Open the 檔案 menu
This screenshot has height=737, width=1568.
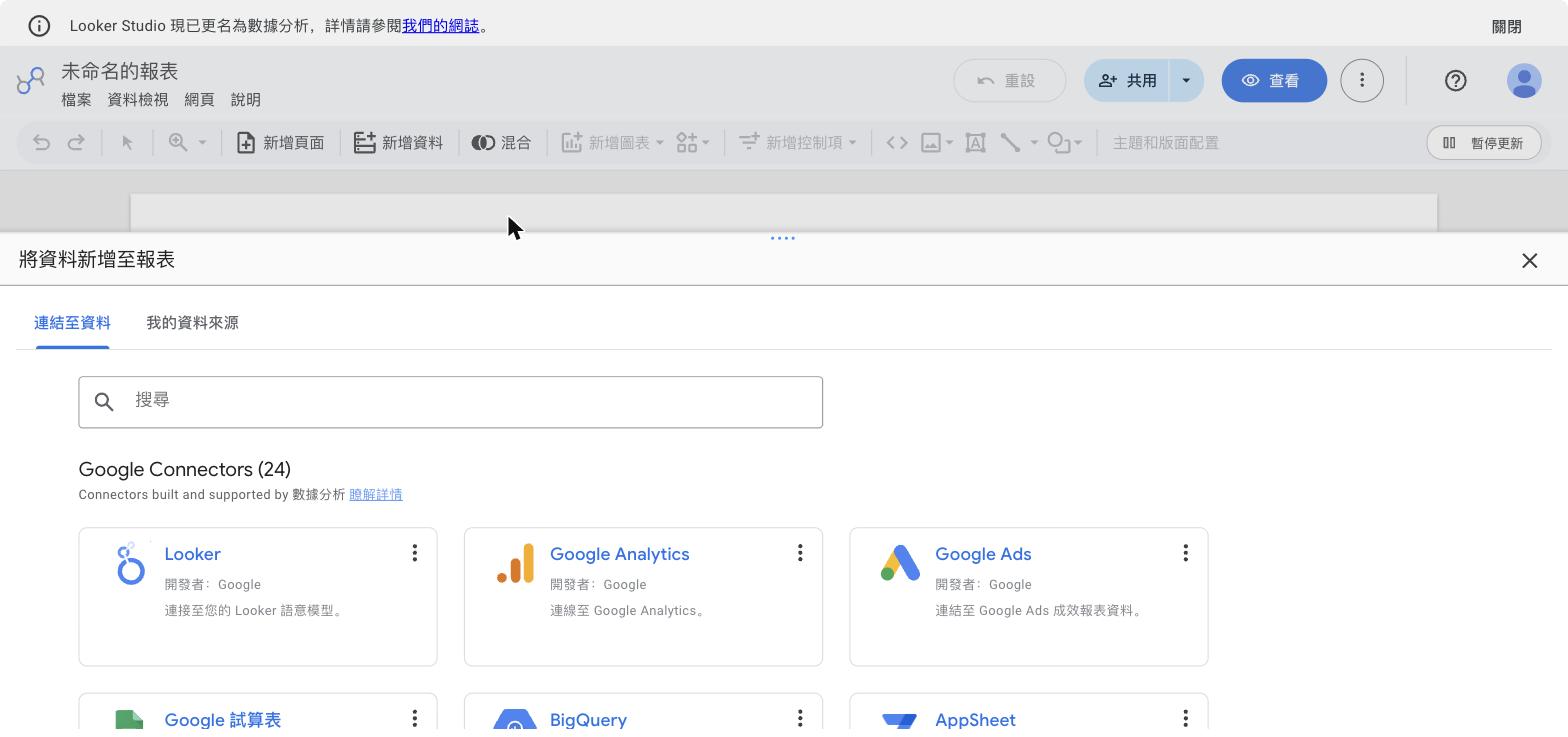coord(76,100)
